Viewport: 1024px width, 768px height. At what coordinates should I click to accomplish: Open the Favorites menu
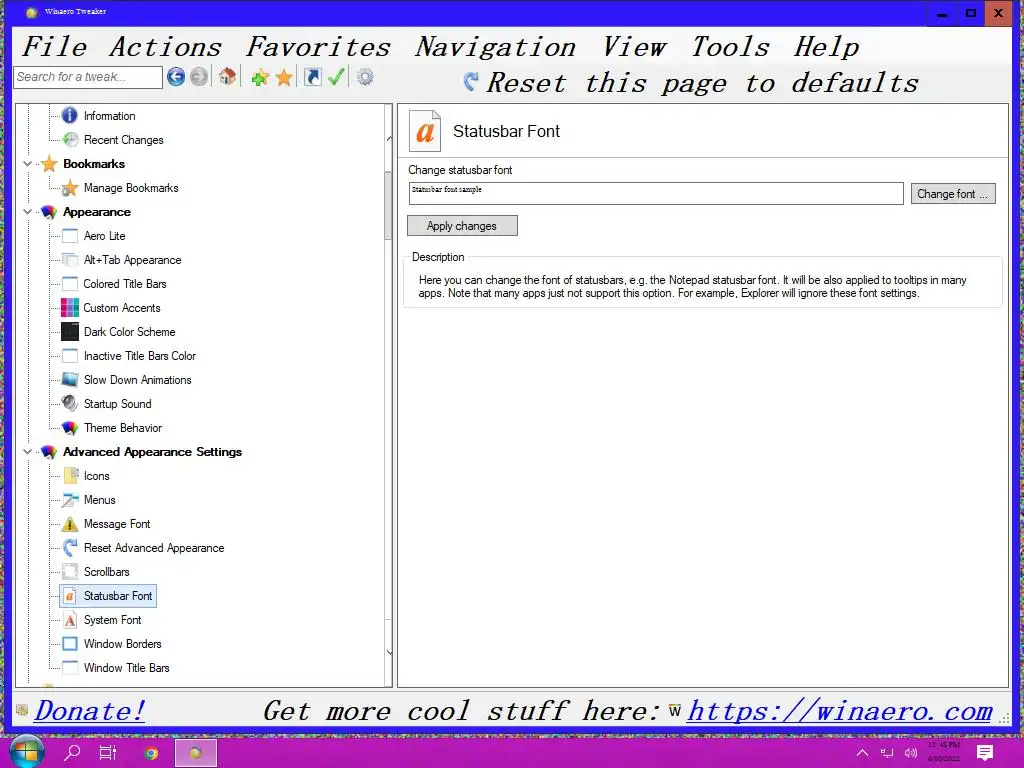tap(318, 47)
